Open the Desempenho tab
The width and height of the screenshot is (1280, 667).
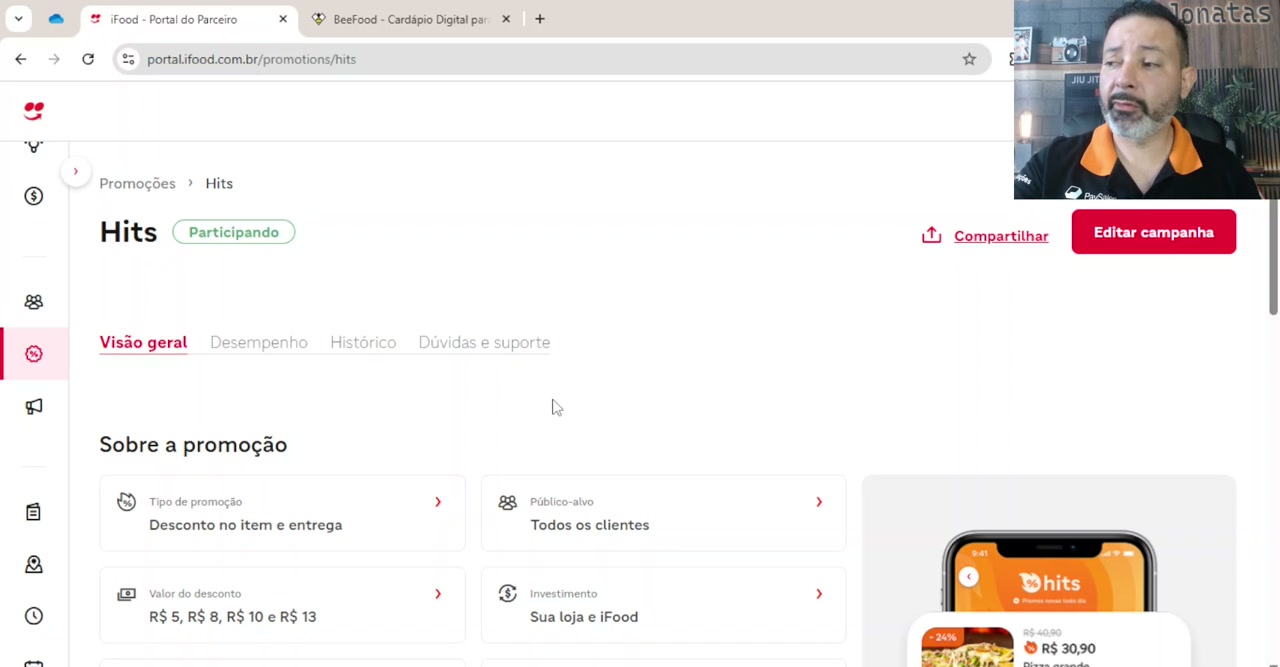(x=259, y=342)
